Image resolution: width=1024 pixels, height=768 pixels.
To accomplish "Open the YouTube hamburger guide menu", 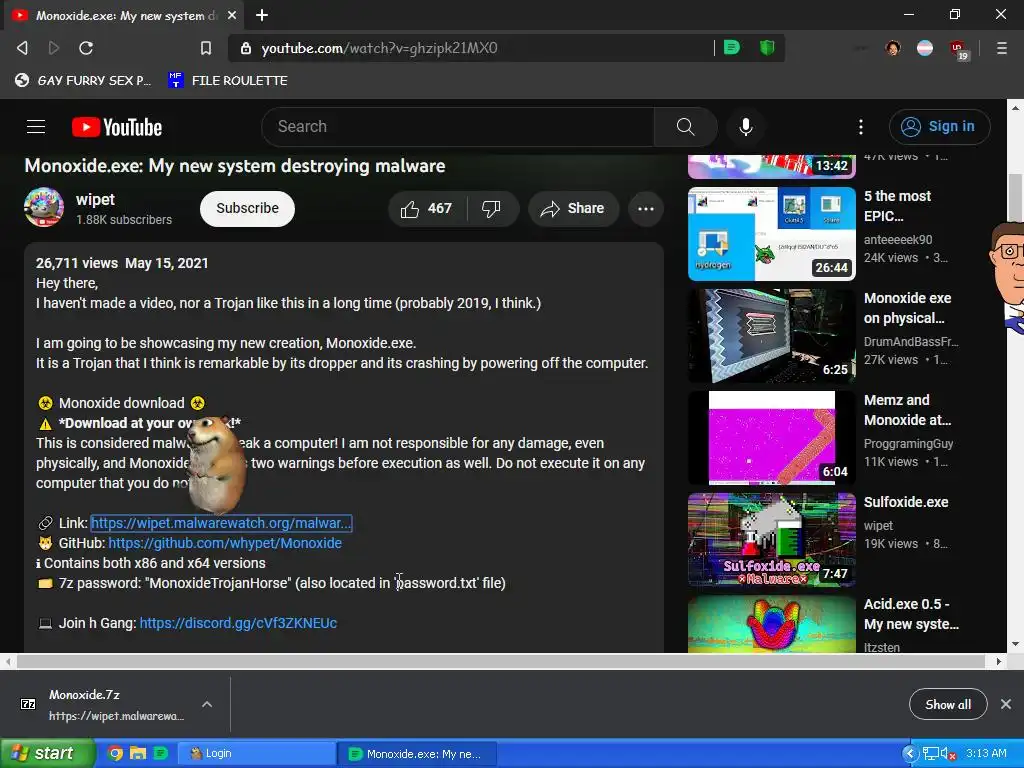I will click(x=36, y=127).
